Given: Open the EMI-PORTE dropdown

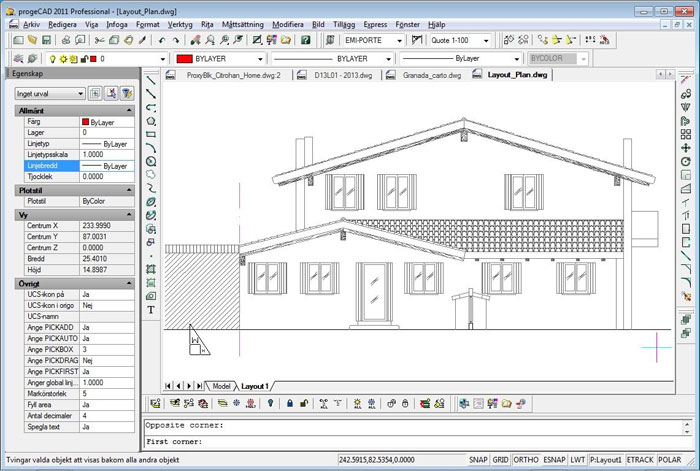Looking at the screenshot, I should click(x=399, y=40).
